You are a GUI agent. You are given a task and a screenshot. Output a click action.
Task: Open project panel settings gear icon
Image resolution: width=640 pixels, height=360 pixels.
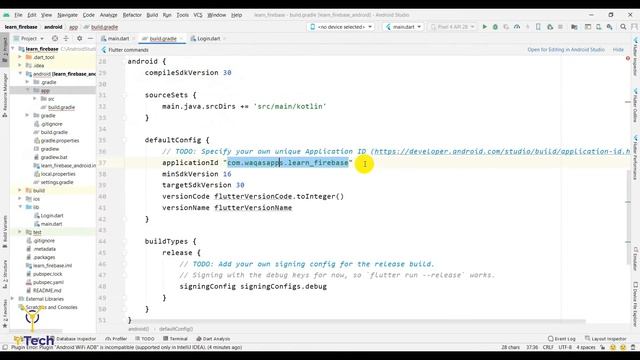[x=79, y=38]
